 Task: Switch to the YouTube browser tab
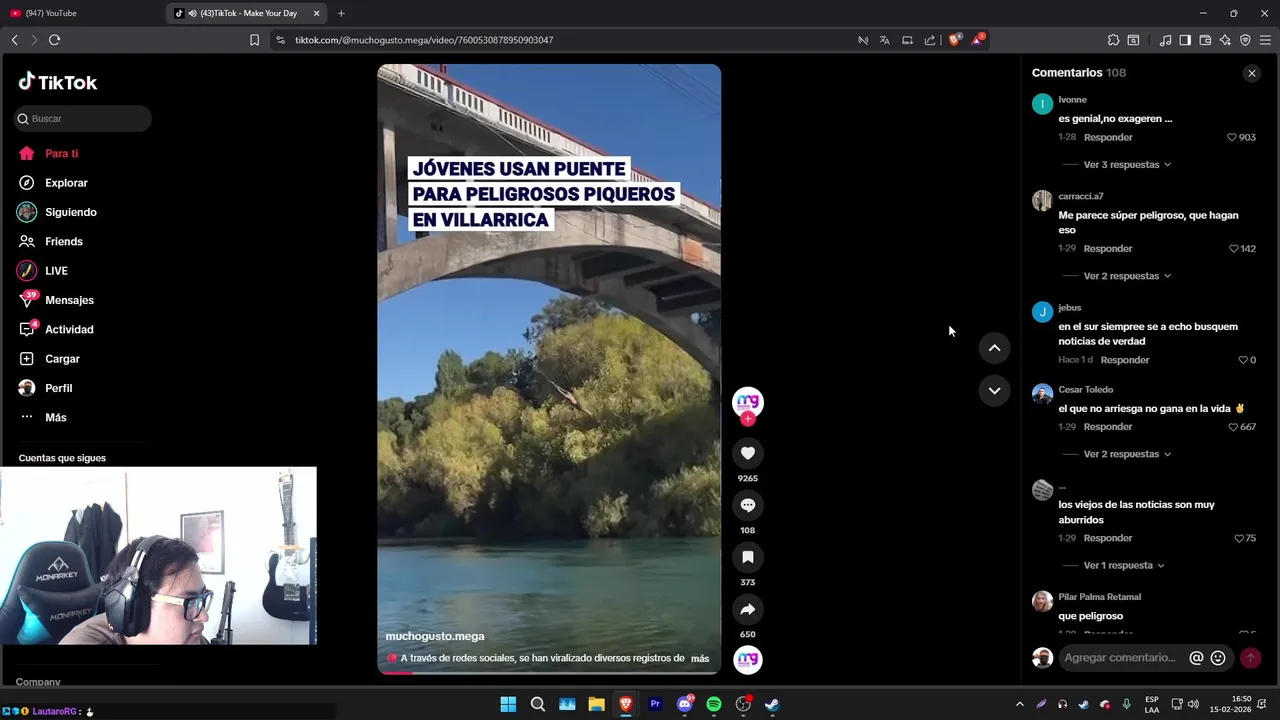tap(80, 13)
